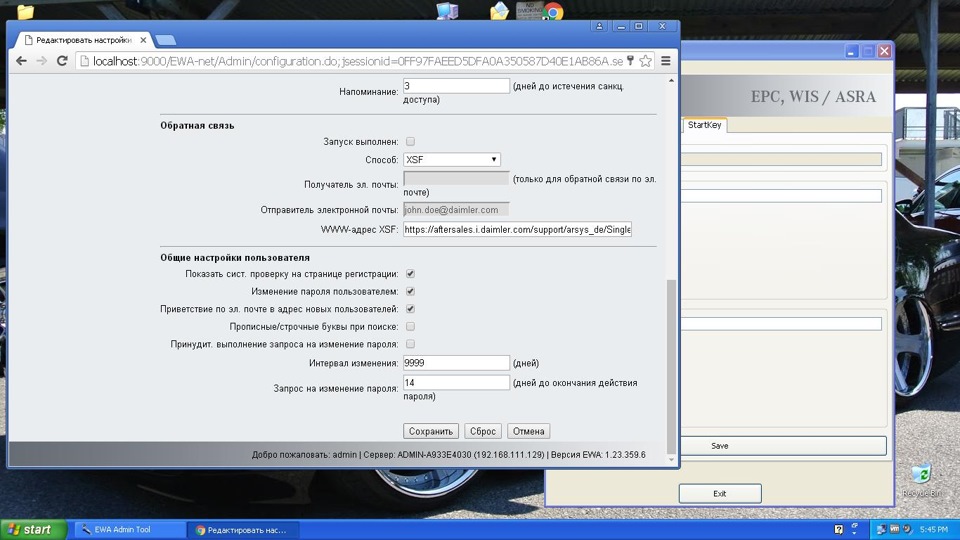
Task: Open the network computer desktop icon
Action: (x=447, y=11)
